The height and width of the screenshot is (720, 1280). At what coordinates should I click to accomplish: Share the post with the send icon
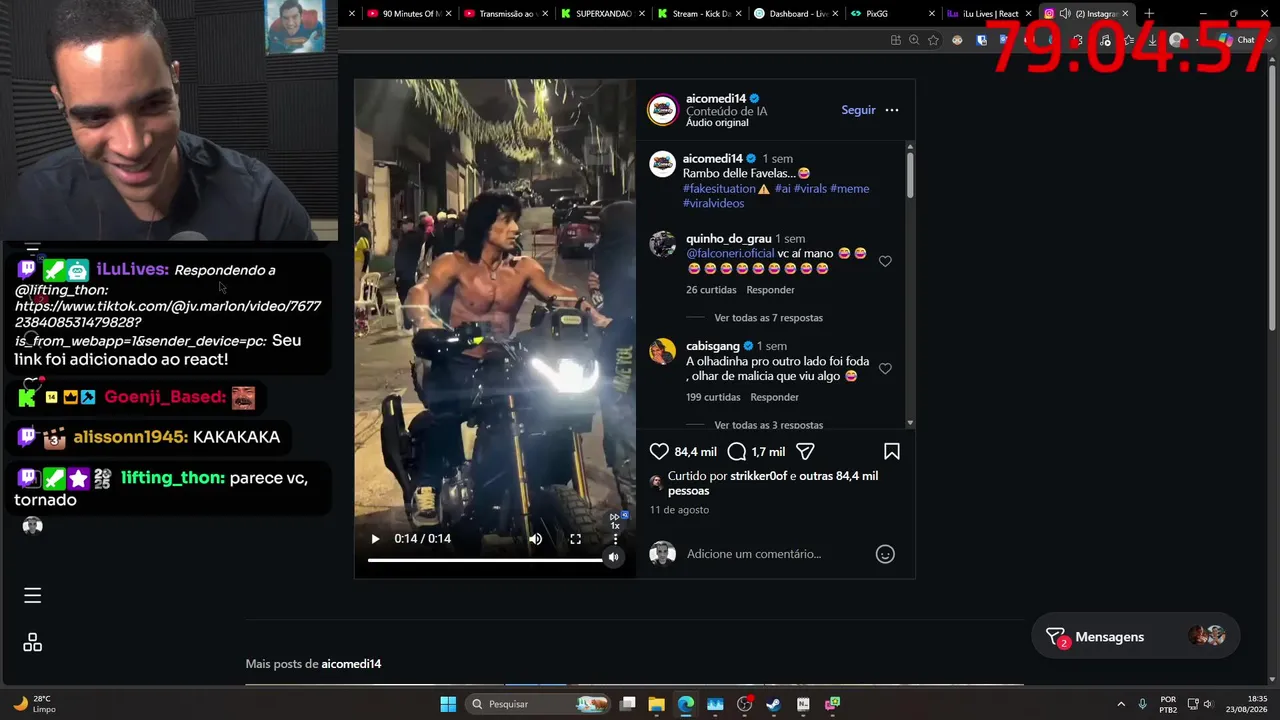coord(805,452)
